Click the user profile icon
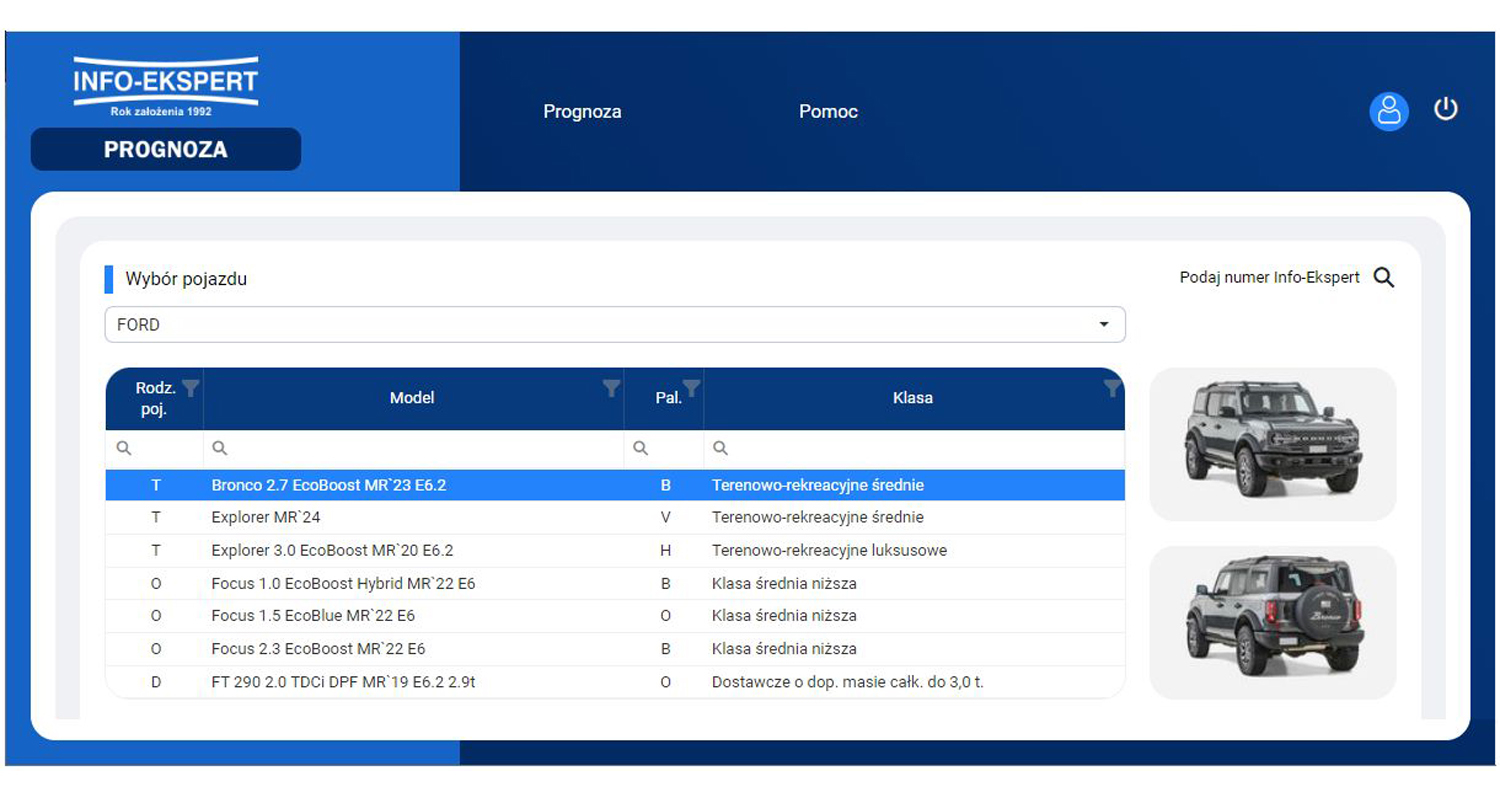Image resolution: width=1500 pixels, height=800 pixels. (1388, 111)
